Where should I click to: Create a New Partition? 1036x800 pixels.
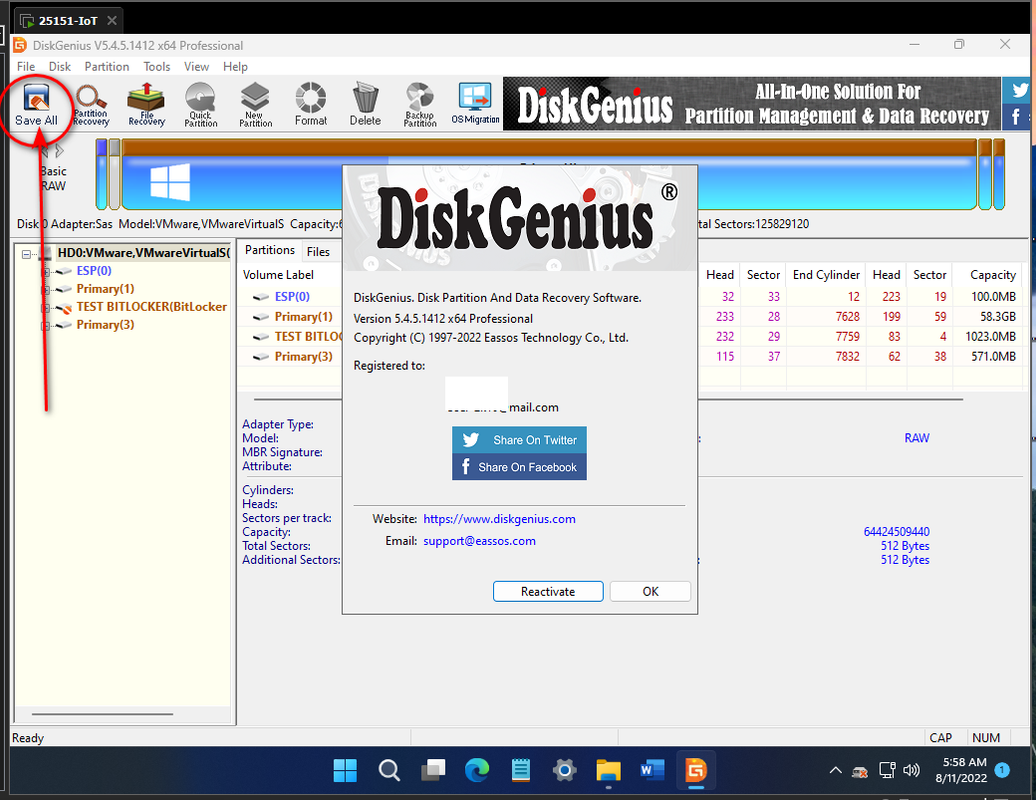click(255, 104)
